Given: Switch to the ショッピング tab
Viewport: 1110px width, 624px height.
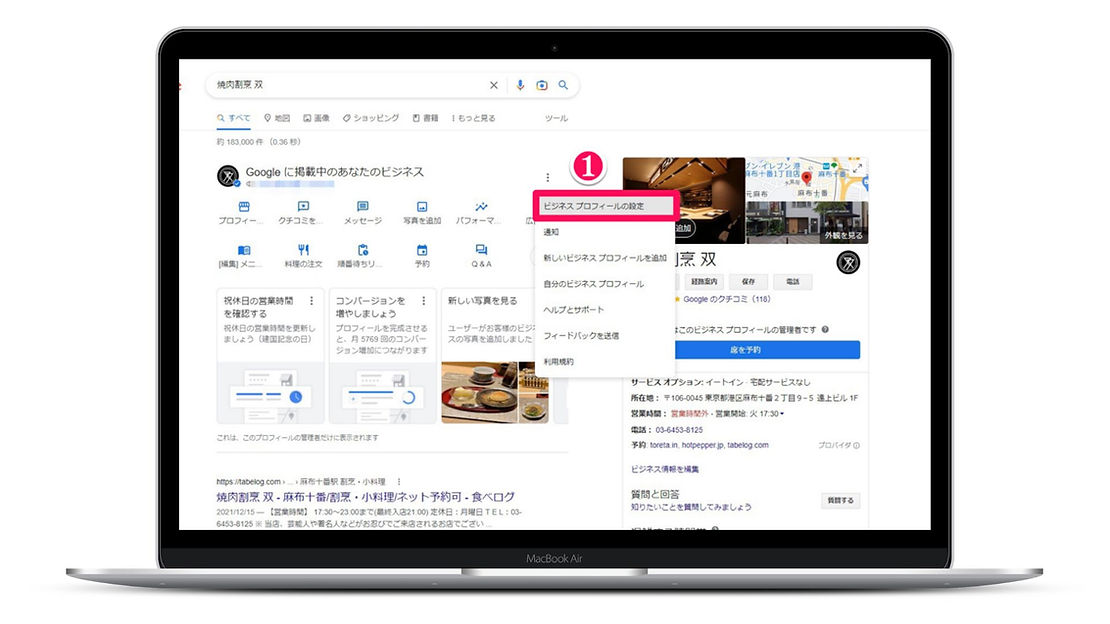Looking at the screenshot, I should click(371, 118).
